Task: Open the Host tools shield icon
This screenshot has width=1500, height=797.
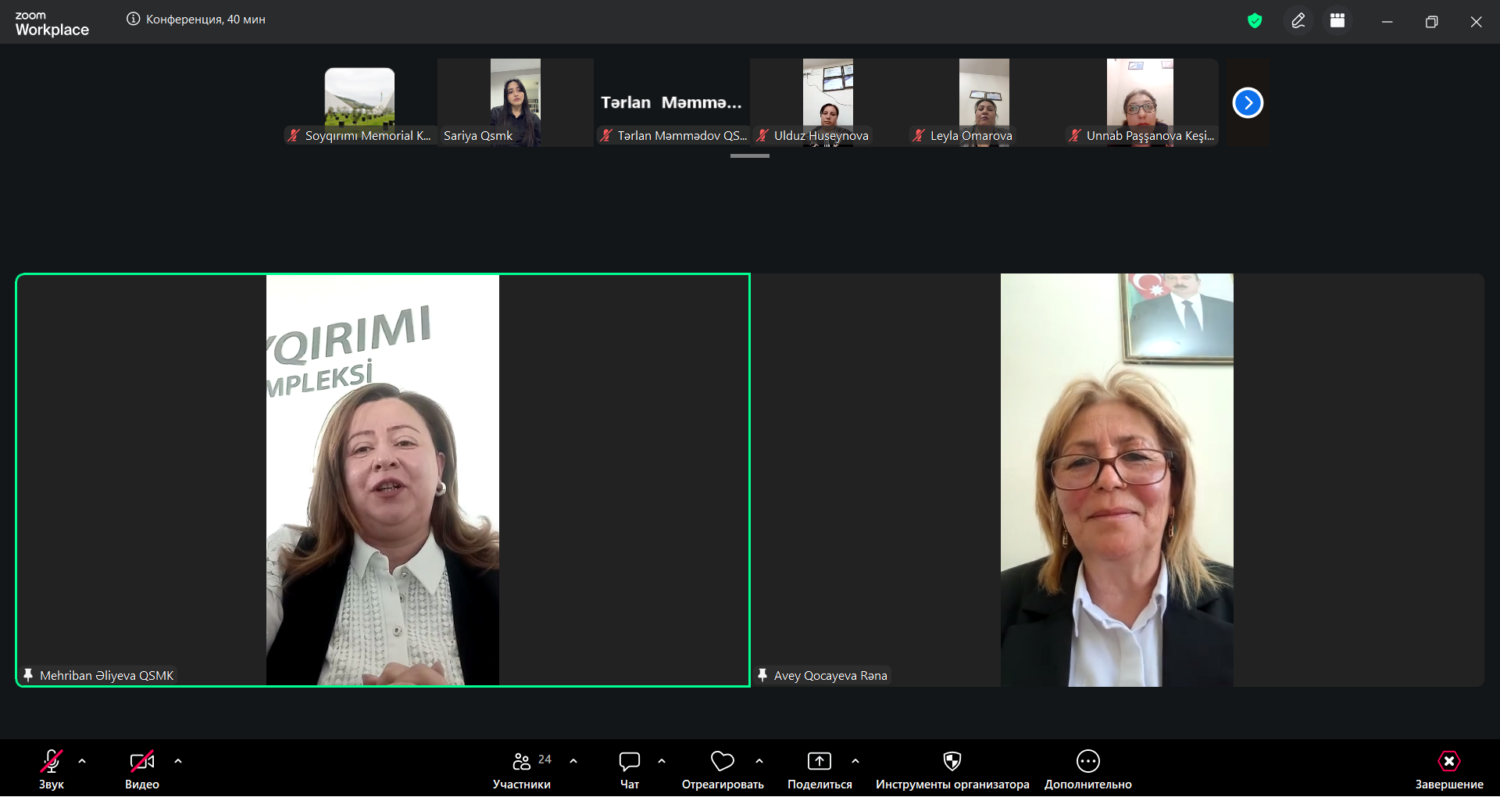Action: 952,762
